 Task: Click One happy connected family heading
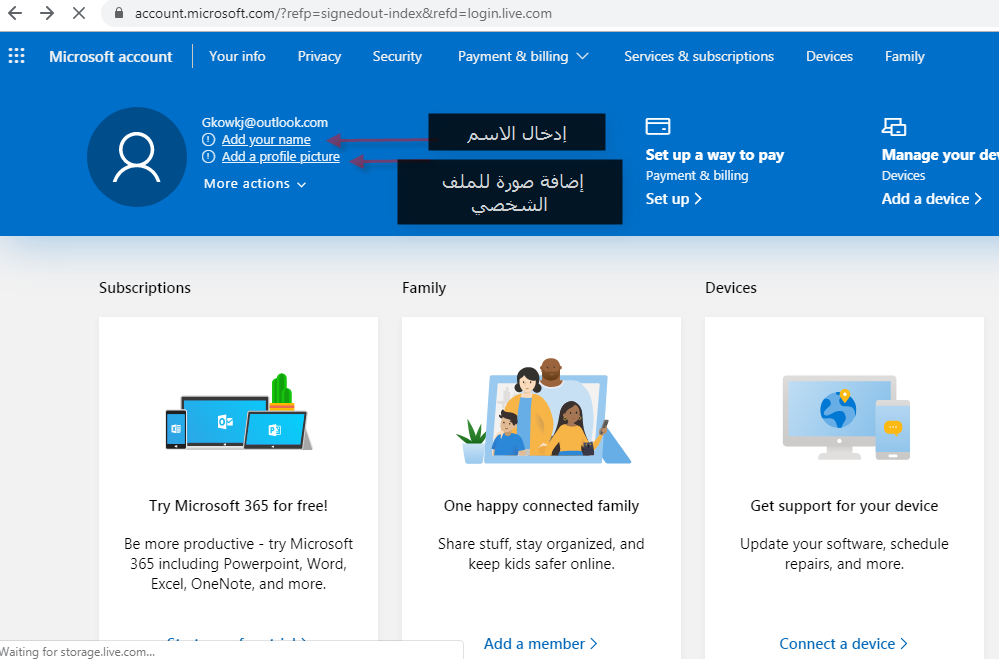pos(542,506)
